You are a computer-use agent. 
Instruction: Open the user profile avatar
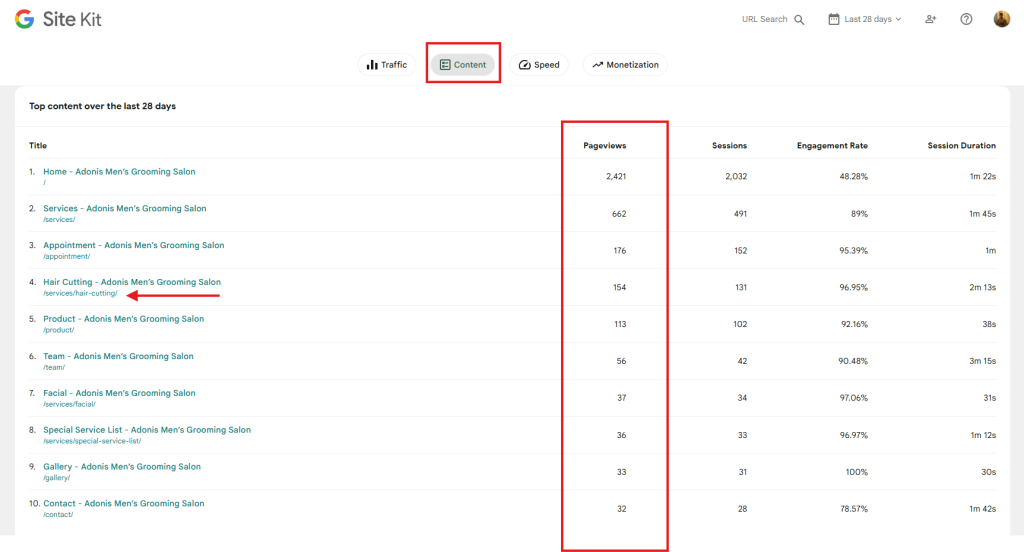[x=1001, y=19]
